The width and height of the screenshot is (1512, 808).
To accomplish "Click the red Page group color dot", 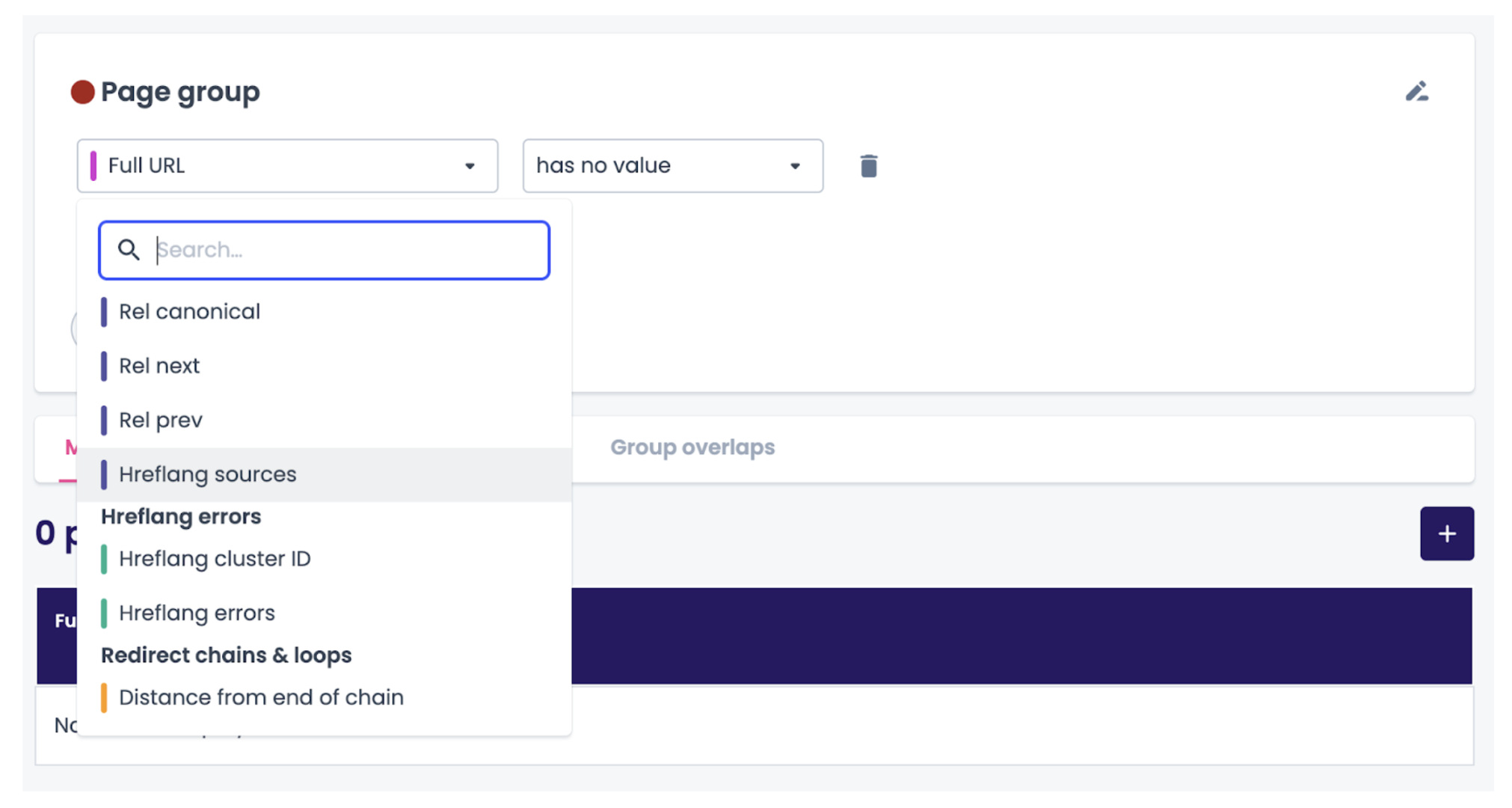I will 82,92.
